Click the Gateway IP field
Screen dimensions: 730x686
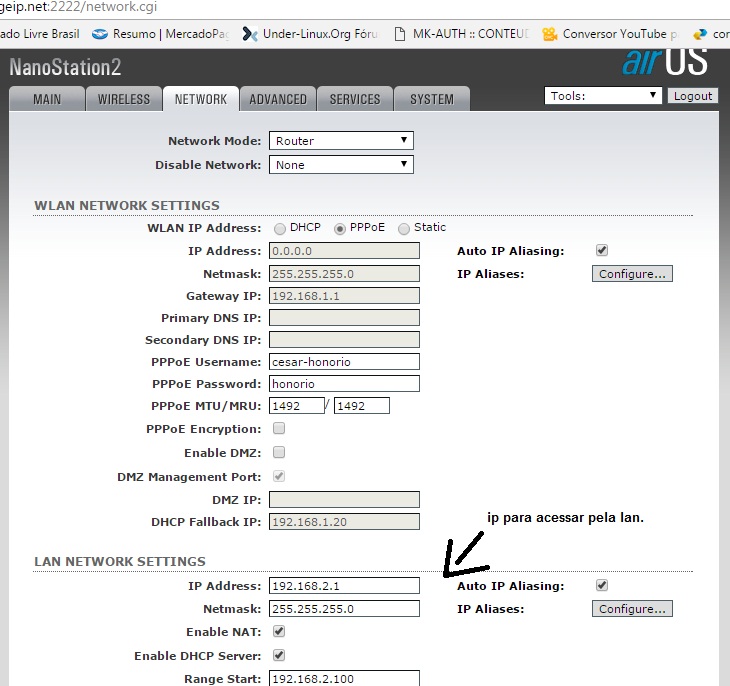pyautogui.click(x=344, y=296)
